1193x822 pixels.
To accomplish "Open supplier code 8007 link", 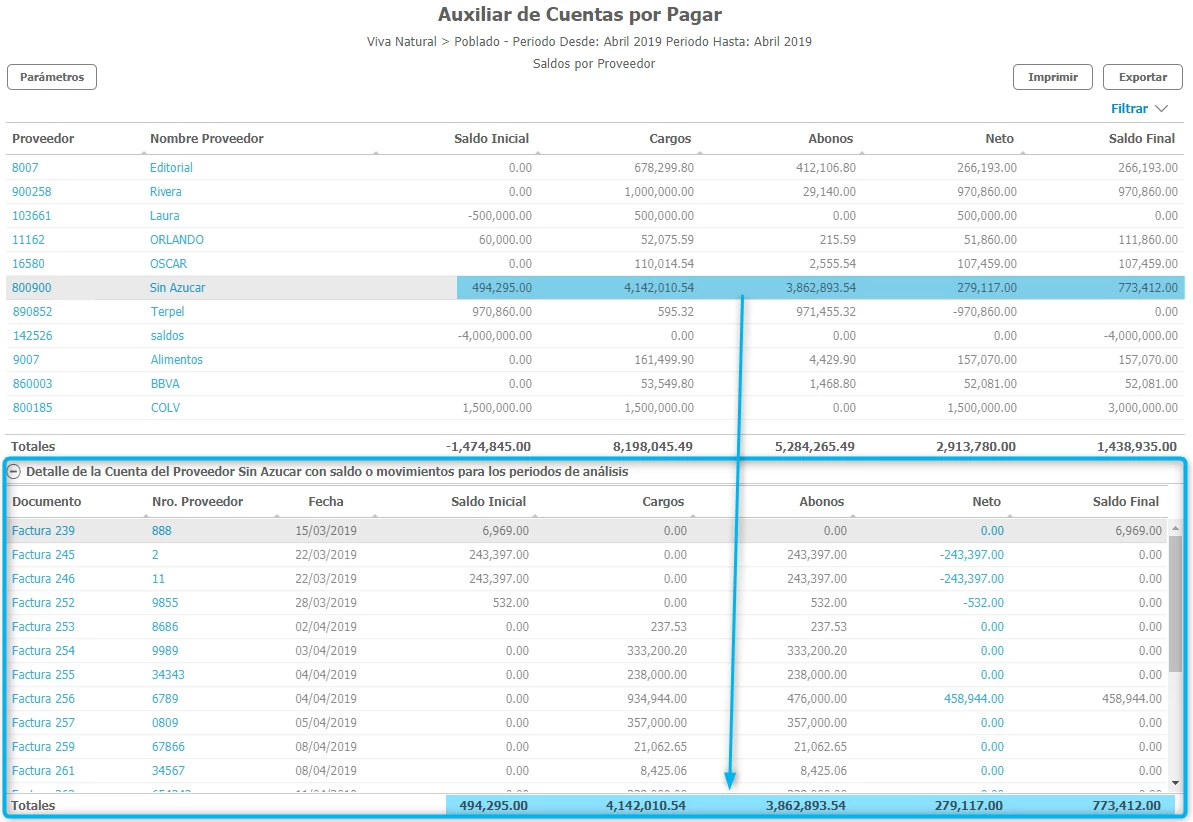I will [25, 168].
